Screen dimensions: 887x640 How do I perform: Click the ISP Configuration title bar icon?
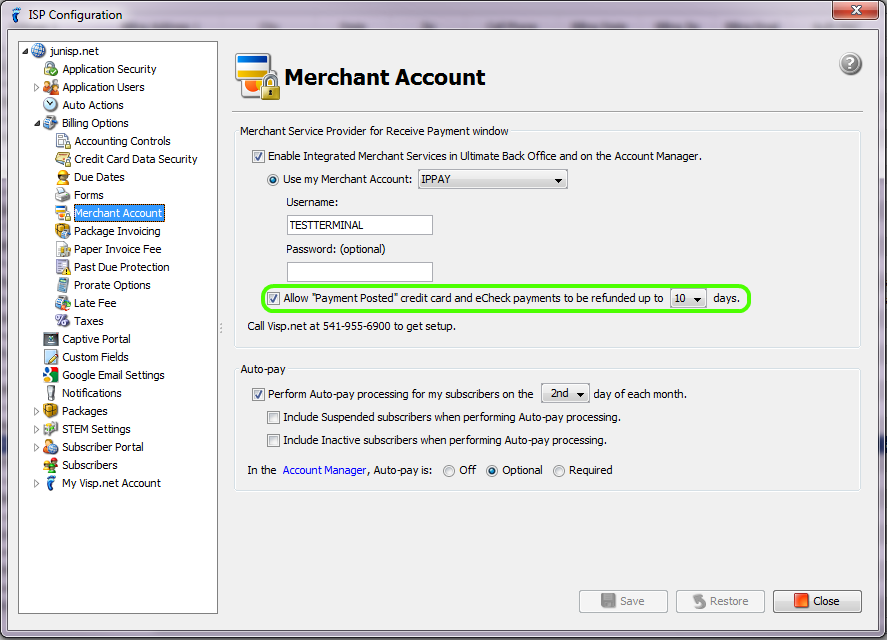[x=16, y=15]
